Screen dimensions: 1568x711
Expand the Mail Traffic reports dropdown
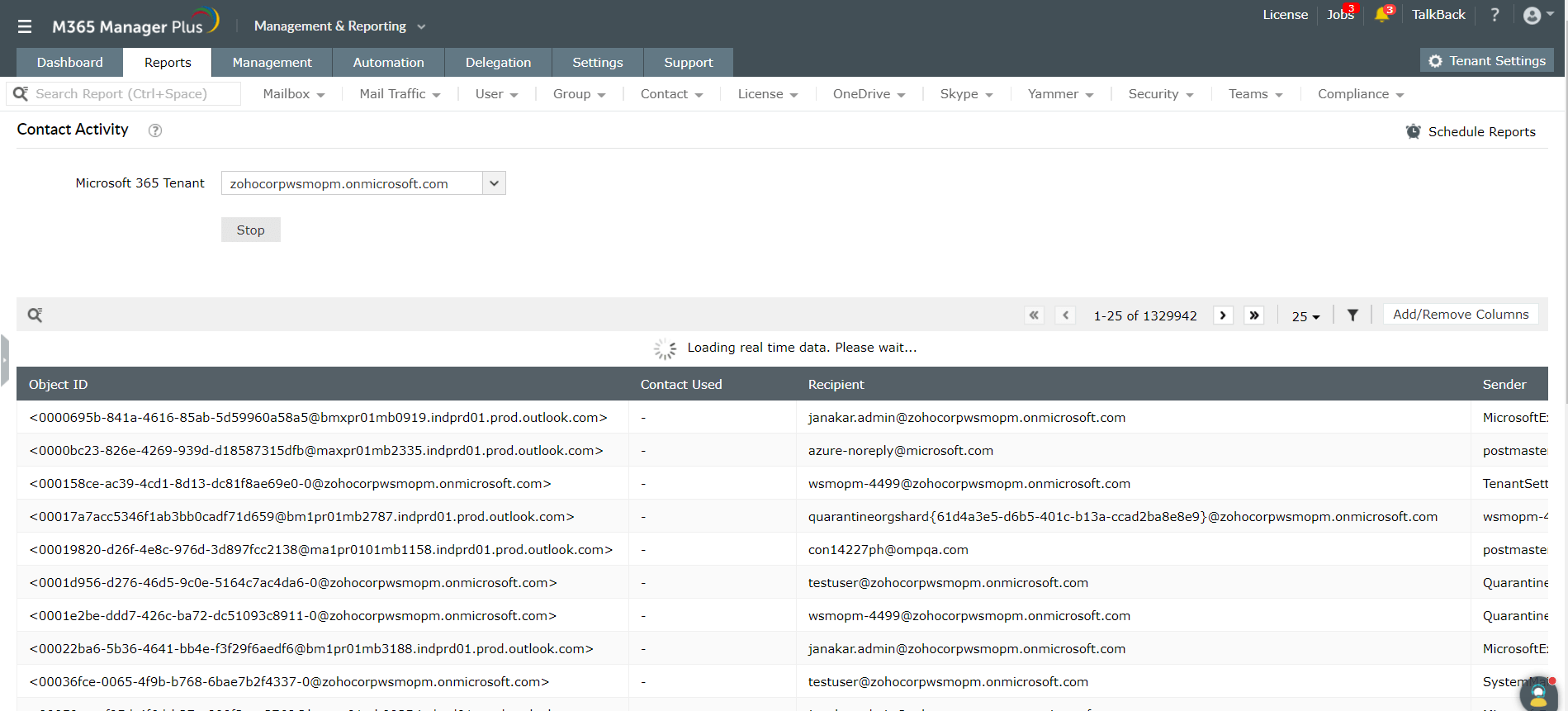point(400,94)
